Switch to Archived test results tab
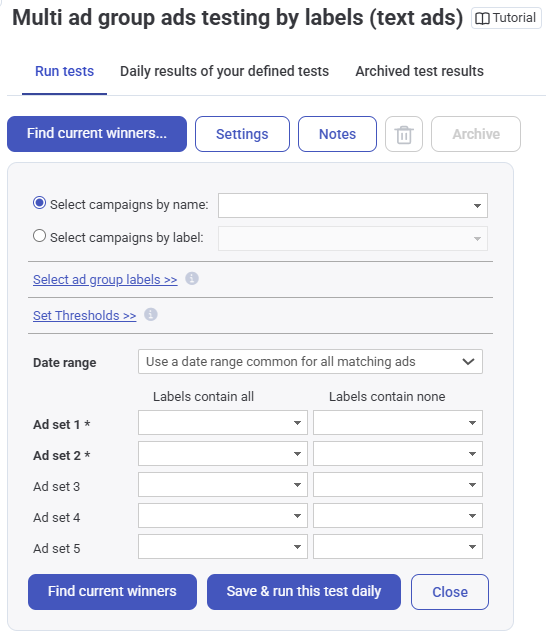546x636 pixels. (x=419, y=71)
